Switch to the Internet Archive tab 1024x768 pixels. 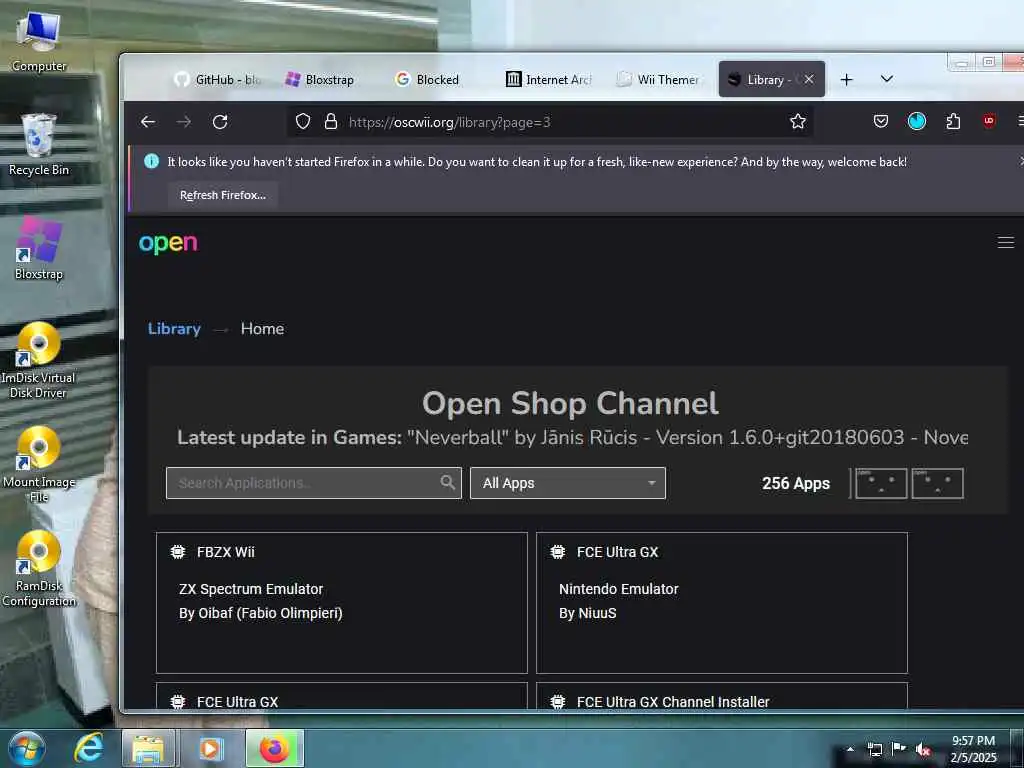[x=549, y=80]
